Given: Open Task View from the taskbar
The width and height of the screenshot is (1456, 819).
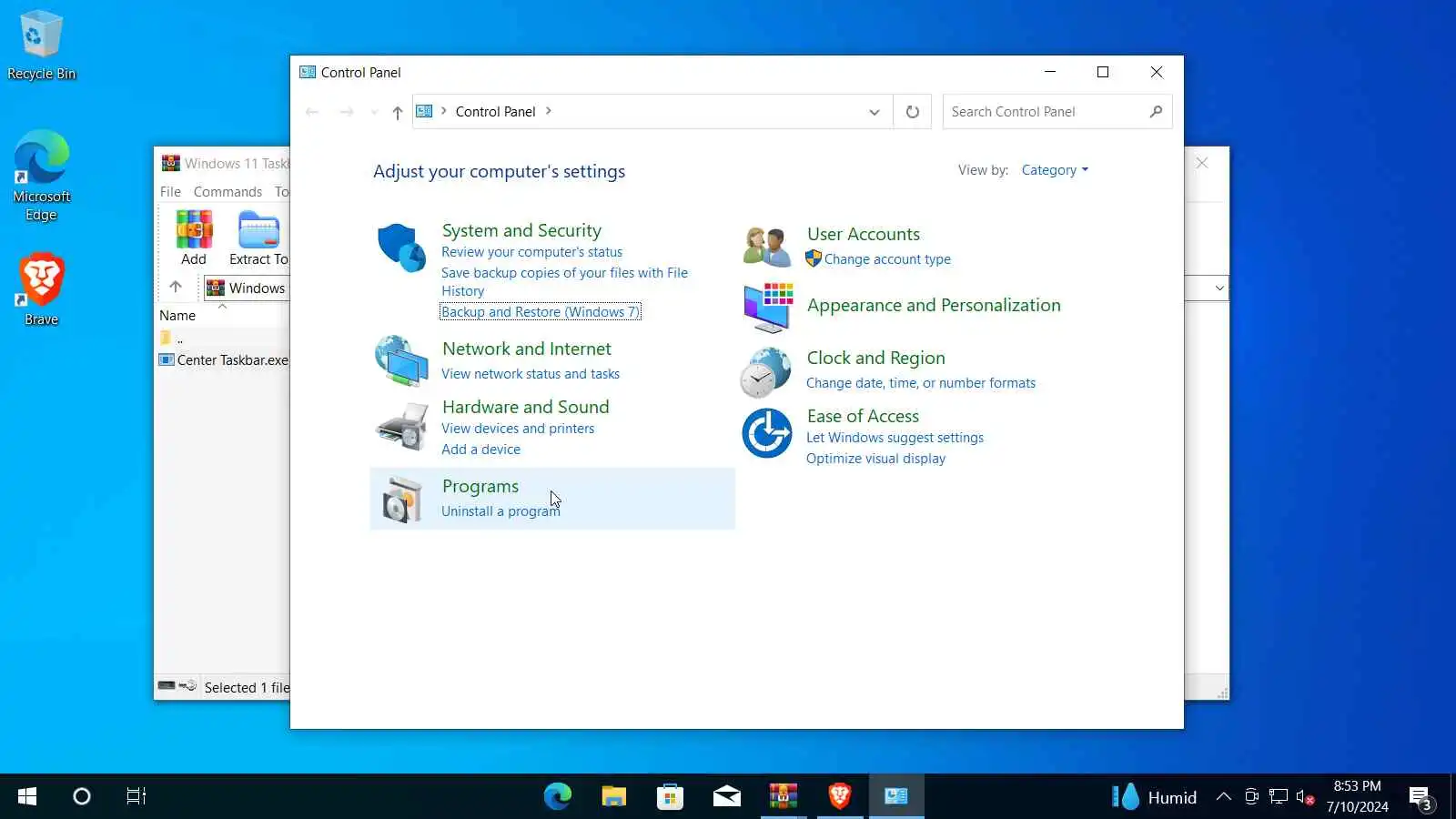Looking at the screenshot, I should point(136,797).
